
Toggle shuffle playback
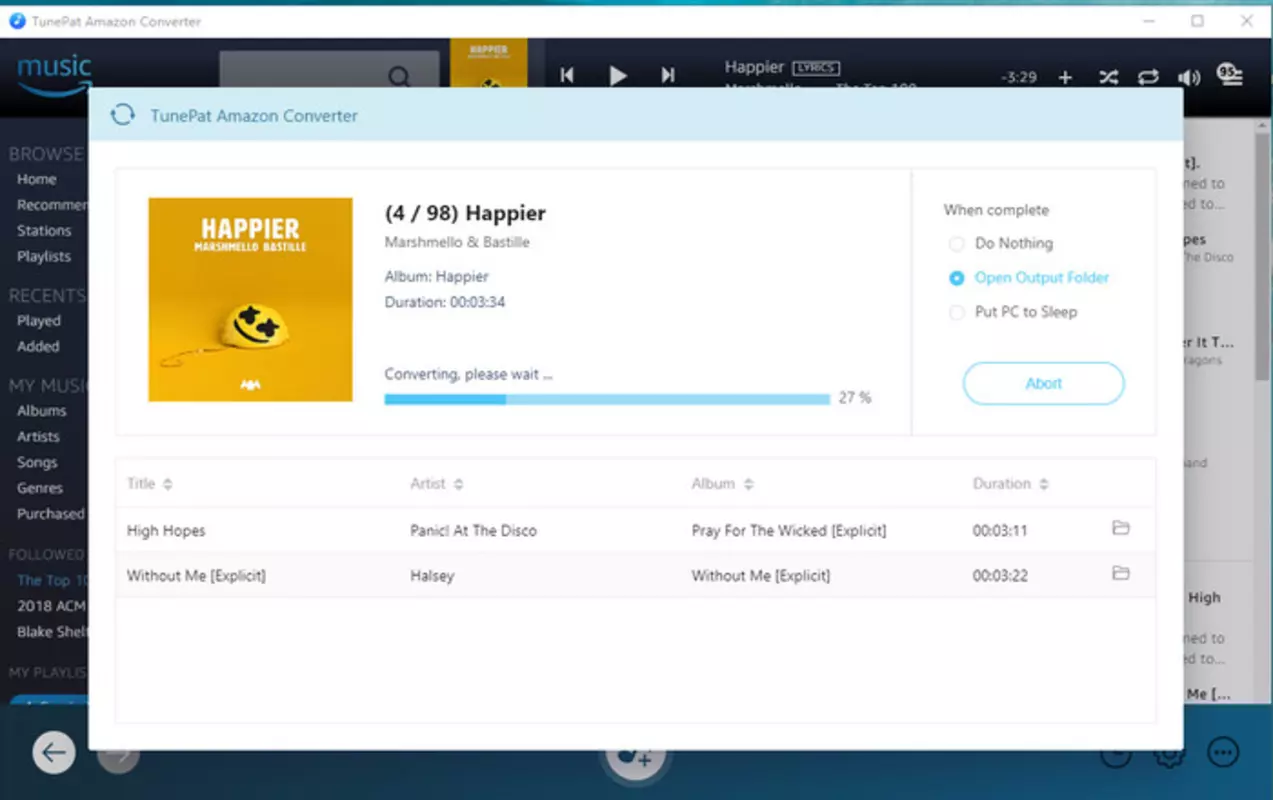1108,77
